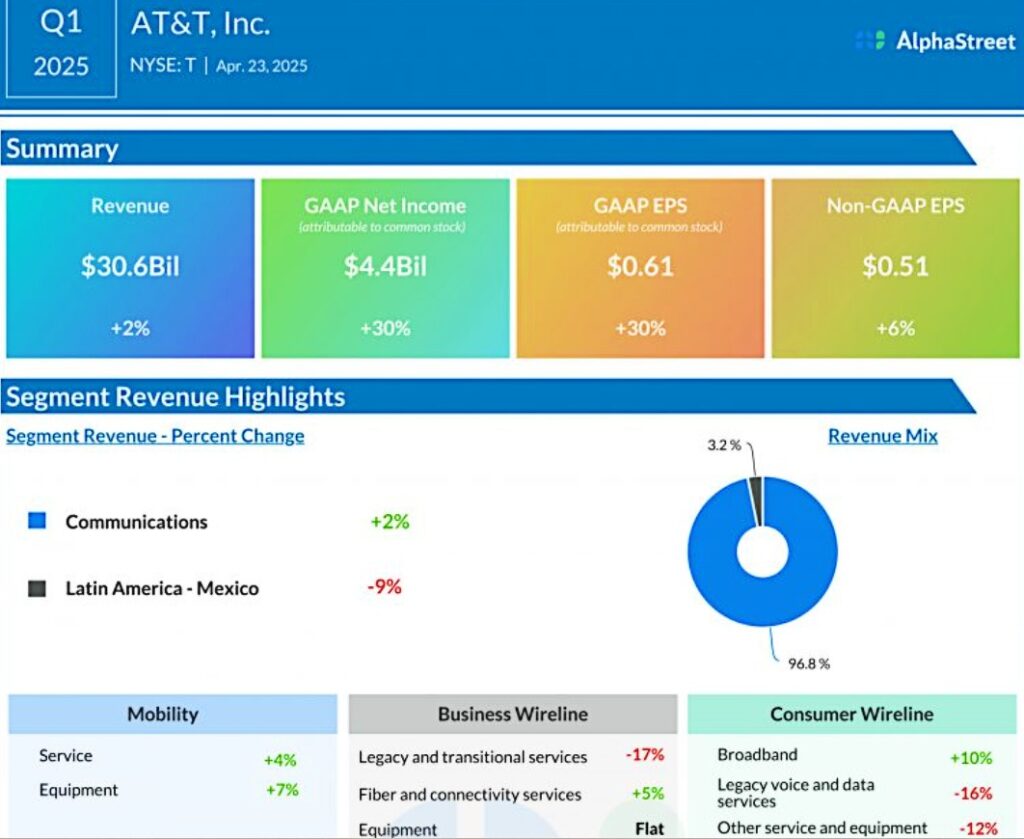Click the Latin America -9% value
The height and width of the screenshot is (839, 1024).
pos(385,586)
